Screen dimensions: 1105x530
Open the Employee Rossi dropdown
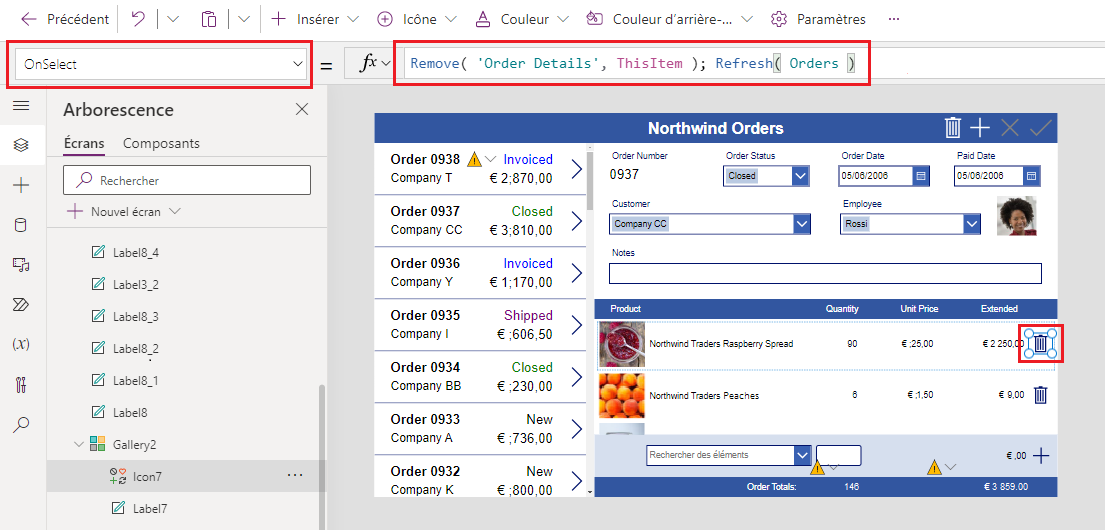[972, 224]
